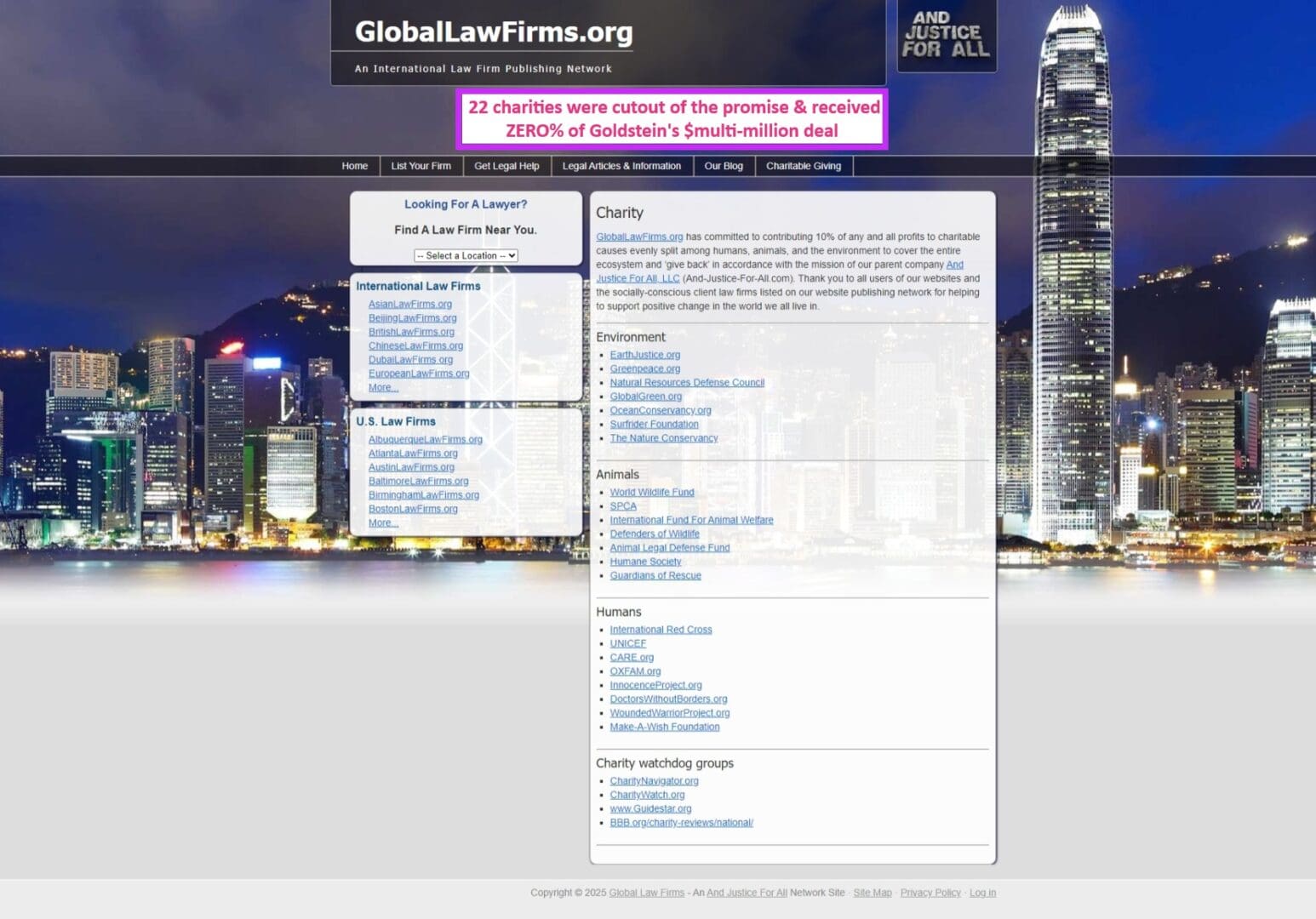Image resolution: width=1316 pixels, height=919 pixels.
Task: Open the World Wildlife Fund link
Action: pyautogui.click(x=651, y=492)
